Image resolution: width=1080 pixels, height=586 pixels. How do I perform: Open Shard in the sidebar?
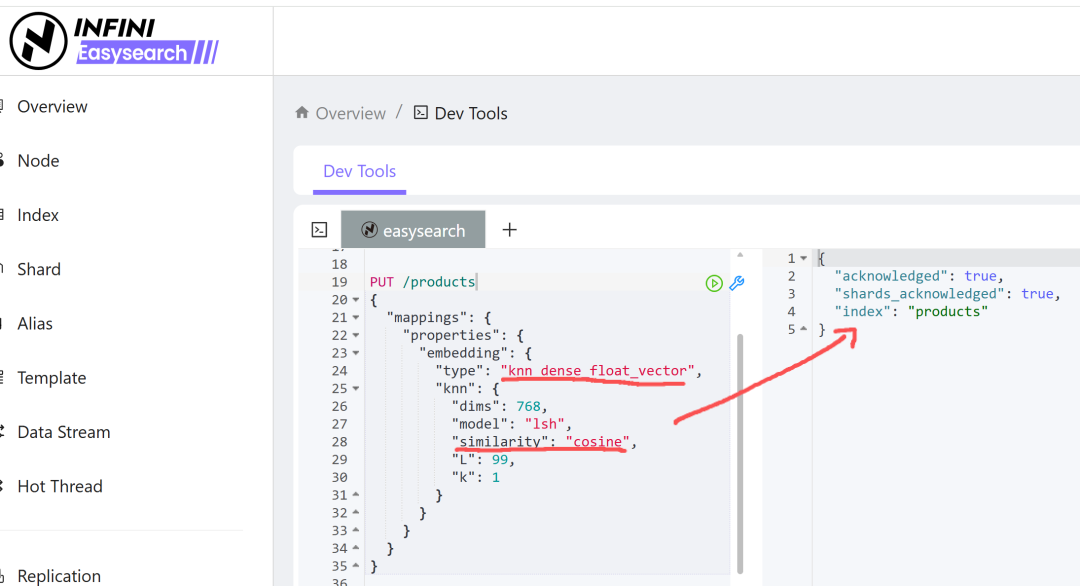[x=39, y=269]
